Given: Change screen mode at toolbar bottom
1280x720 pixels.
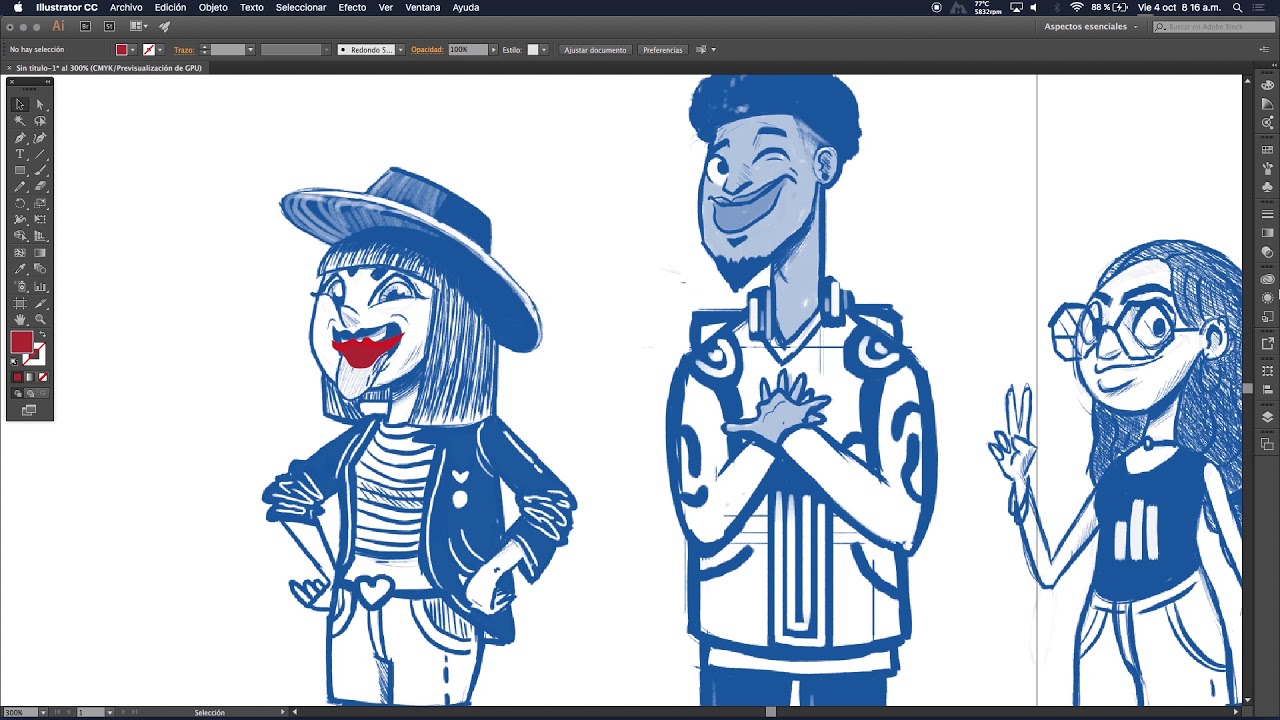Looking at the screenshot, I should (29, 410).
